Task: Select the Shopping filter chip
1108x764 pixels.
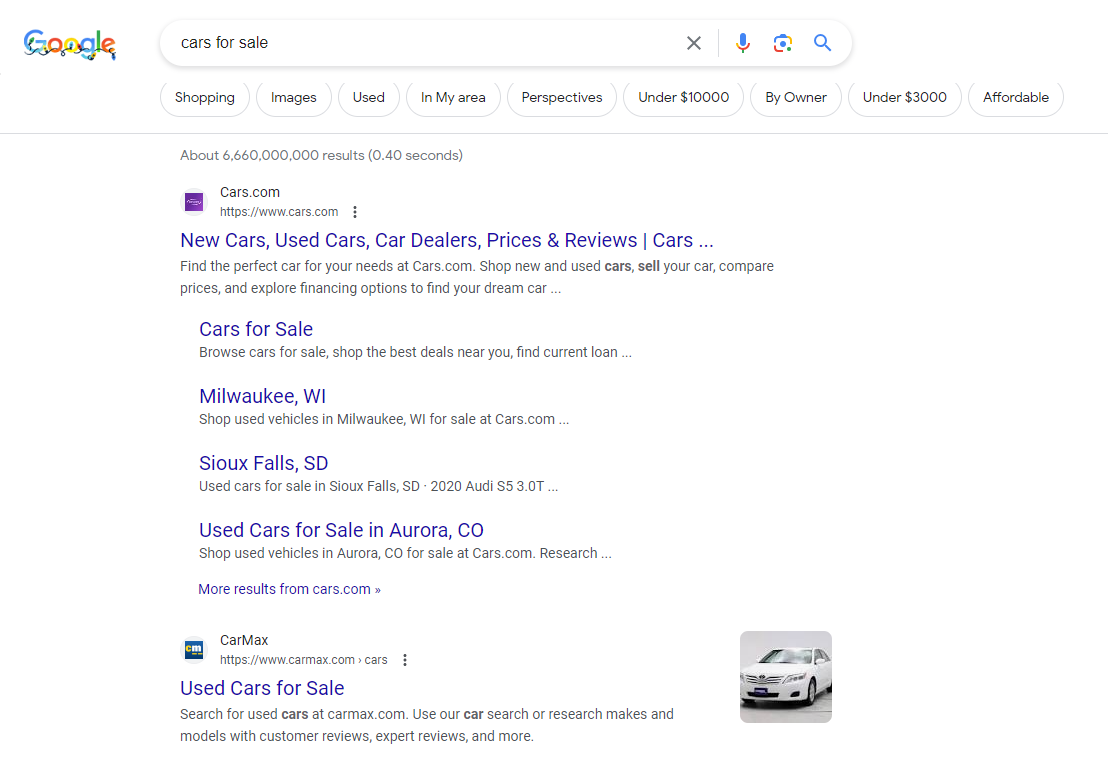Action: 205,98
